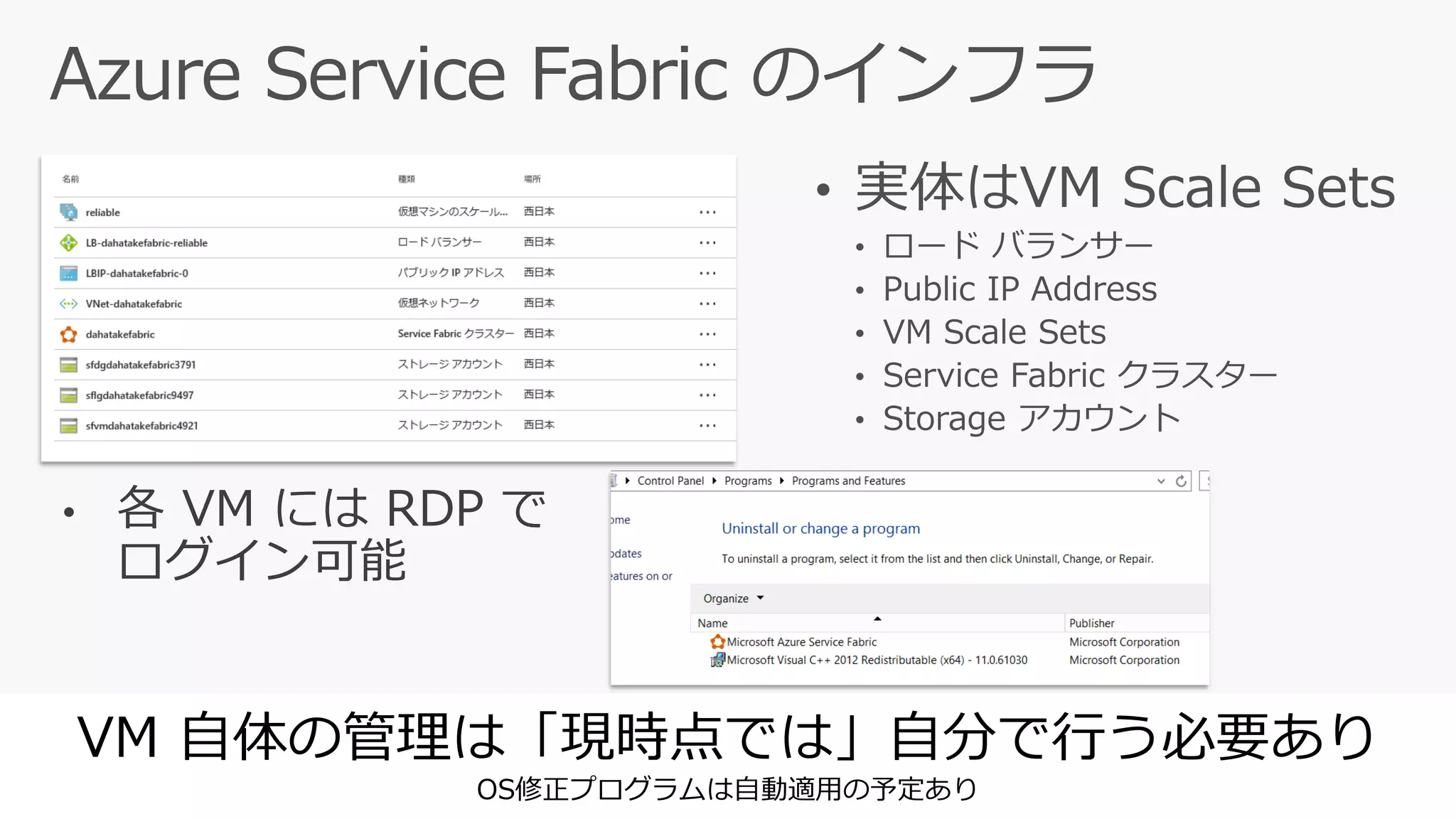Sort programs by the Name column
The height and width of the screenshot is (819, 1456).
[877, 623]
